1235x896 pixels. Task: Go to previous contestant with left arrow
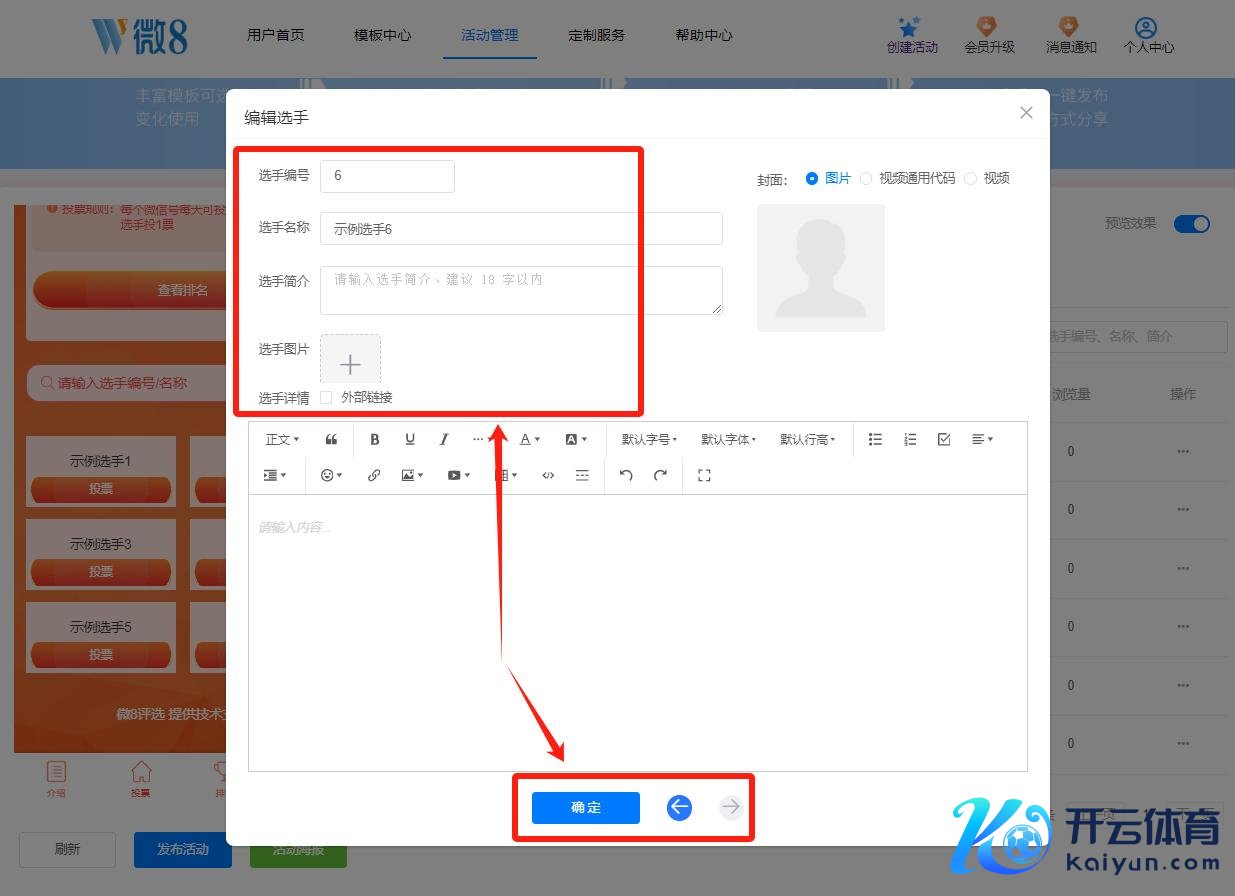tap(680, 807)
